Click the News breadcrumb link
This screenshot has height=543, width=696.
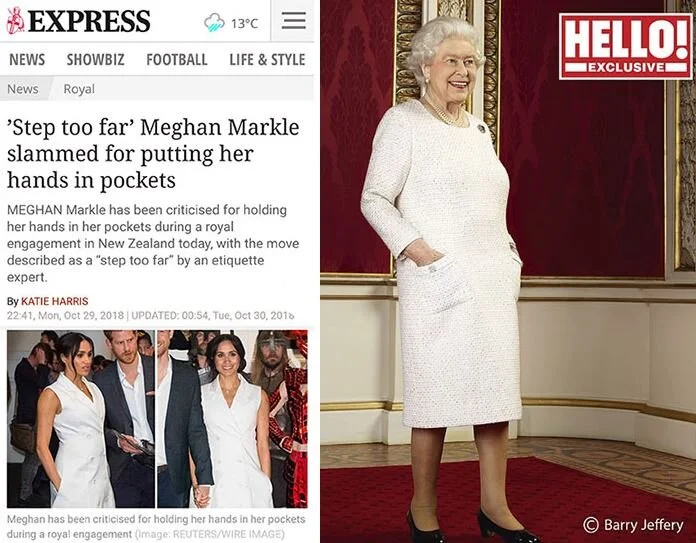23,89
